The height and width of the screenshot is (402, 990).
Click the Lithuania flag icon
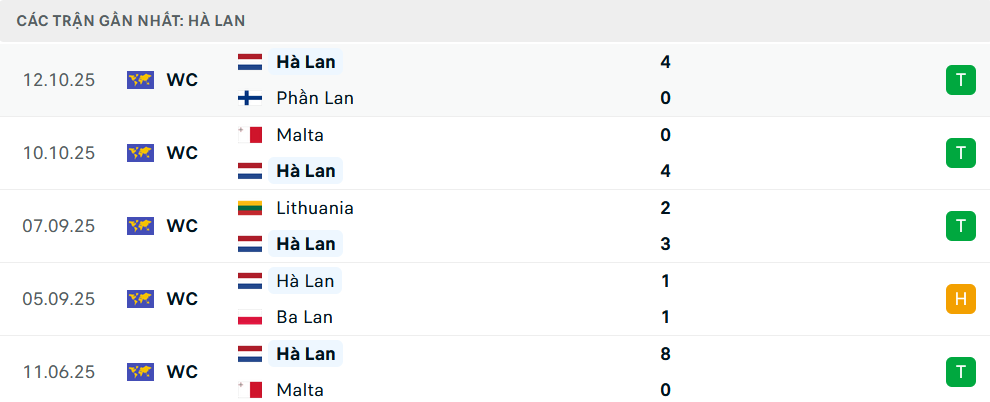(249, 208)
